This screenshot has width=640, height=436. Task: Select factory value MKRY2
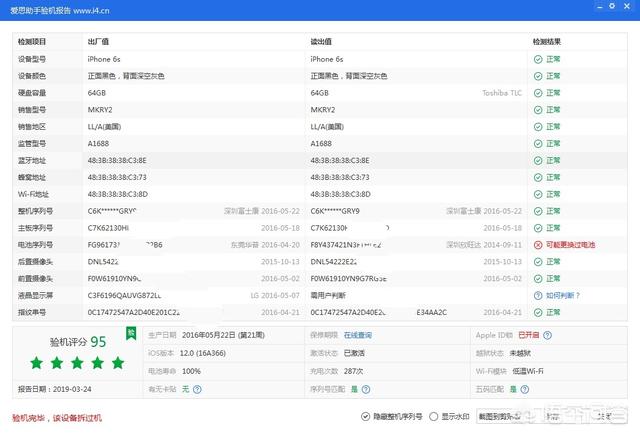click(x=100, y=110)
